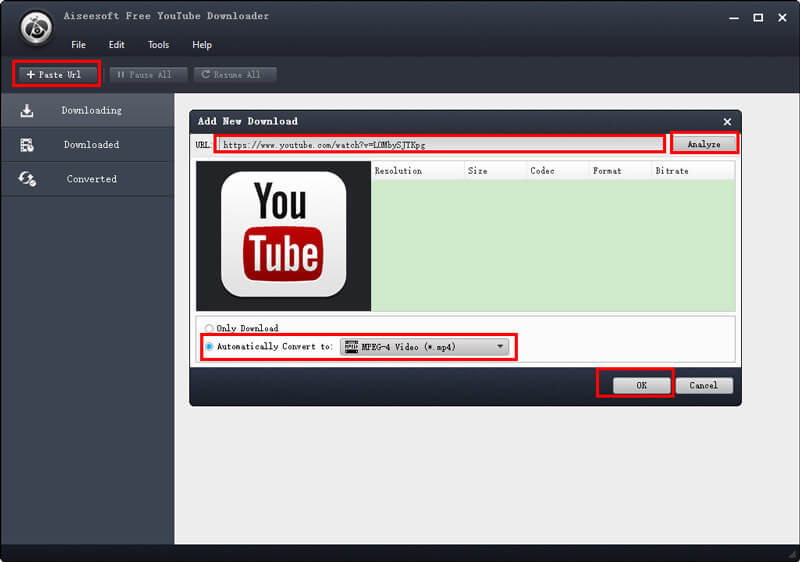Click the Downloaded film list icon

coord(27,145)
